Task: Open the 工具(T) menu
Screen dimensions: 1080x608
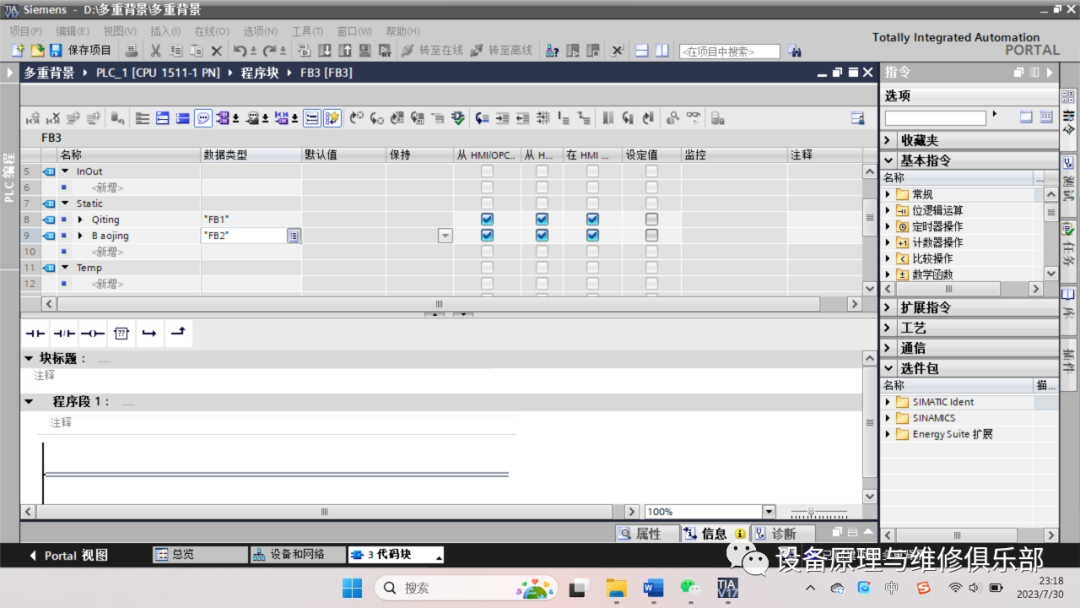Action: click(x=307, y=31)
